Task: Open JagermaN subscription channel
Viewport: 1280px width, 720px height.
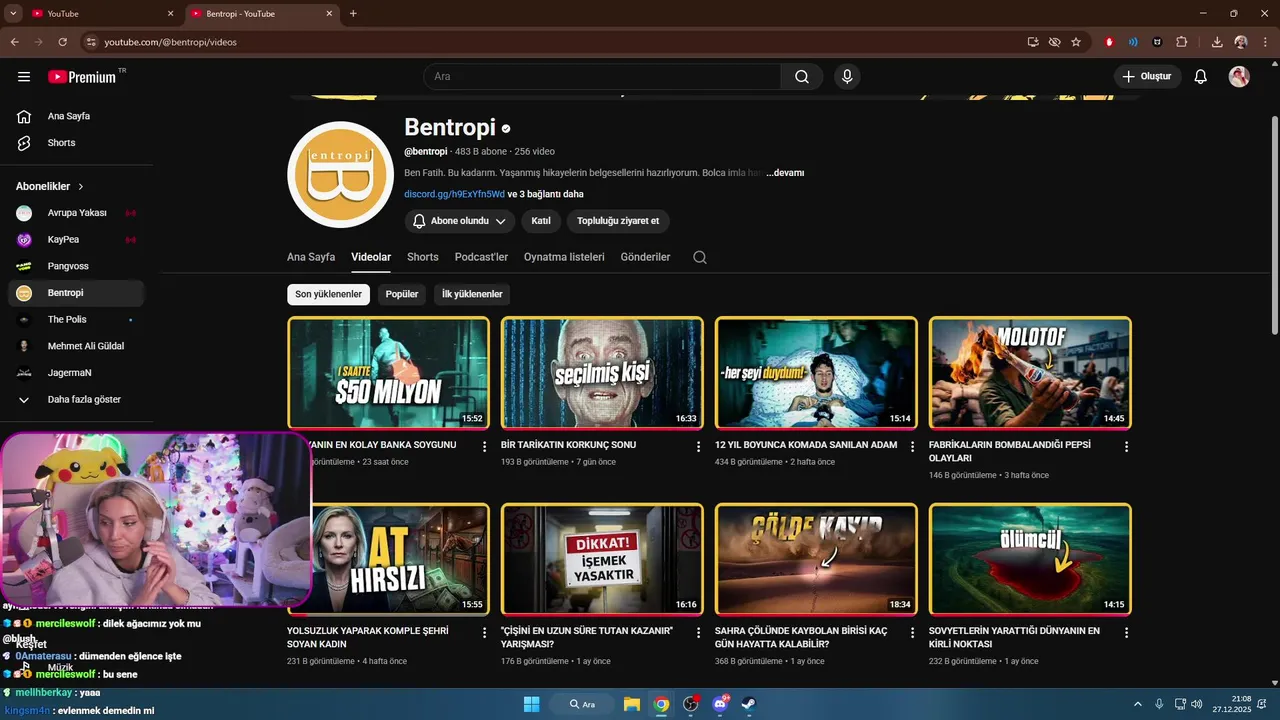Action: (x=76, y=373)
